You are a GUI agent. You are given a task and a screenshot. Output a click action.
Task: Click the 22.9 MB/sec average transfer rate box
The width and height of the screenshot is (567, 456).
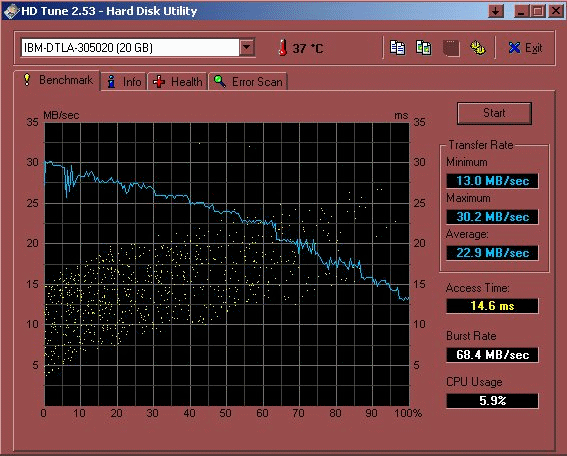492,252
